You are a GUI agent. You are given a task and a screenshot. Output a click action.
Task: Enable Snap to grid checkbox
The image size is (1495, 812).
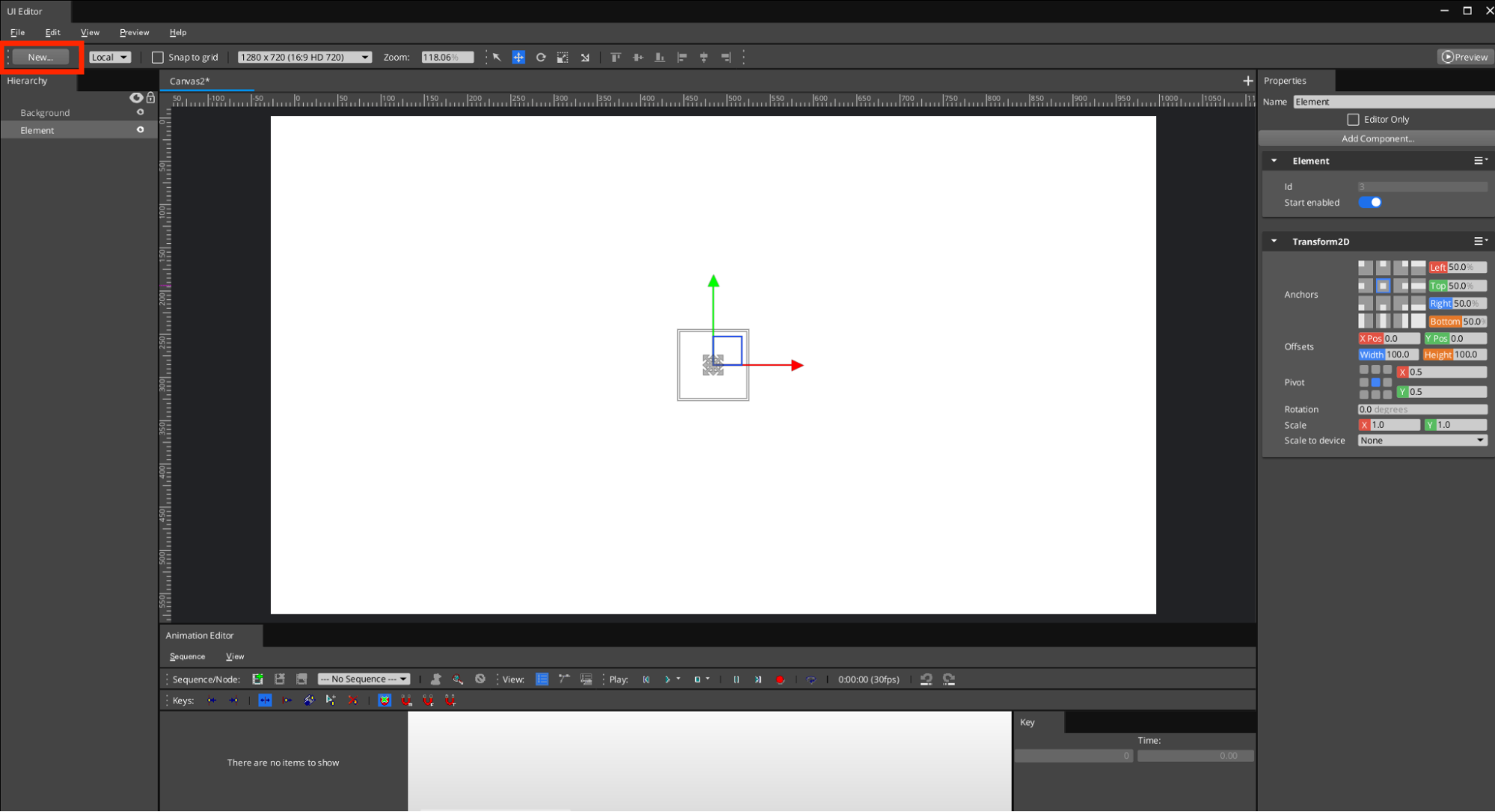click(158, 58)
